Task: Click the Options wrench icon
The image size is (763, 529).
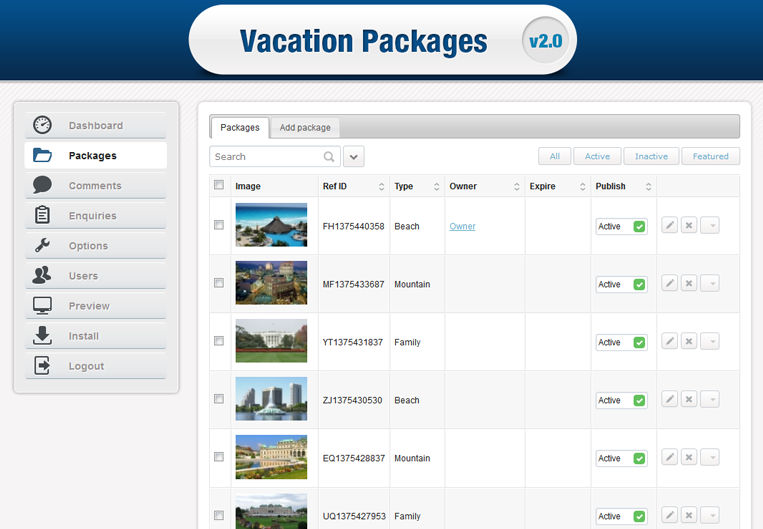Action: [42, 245]
